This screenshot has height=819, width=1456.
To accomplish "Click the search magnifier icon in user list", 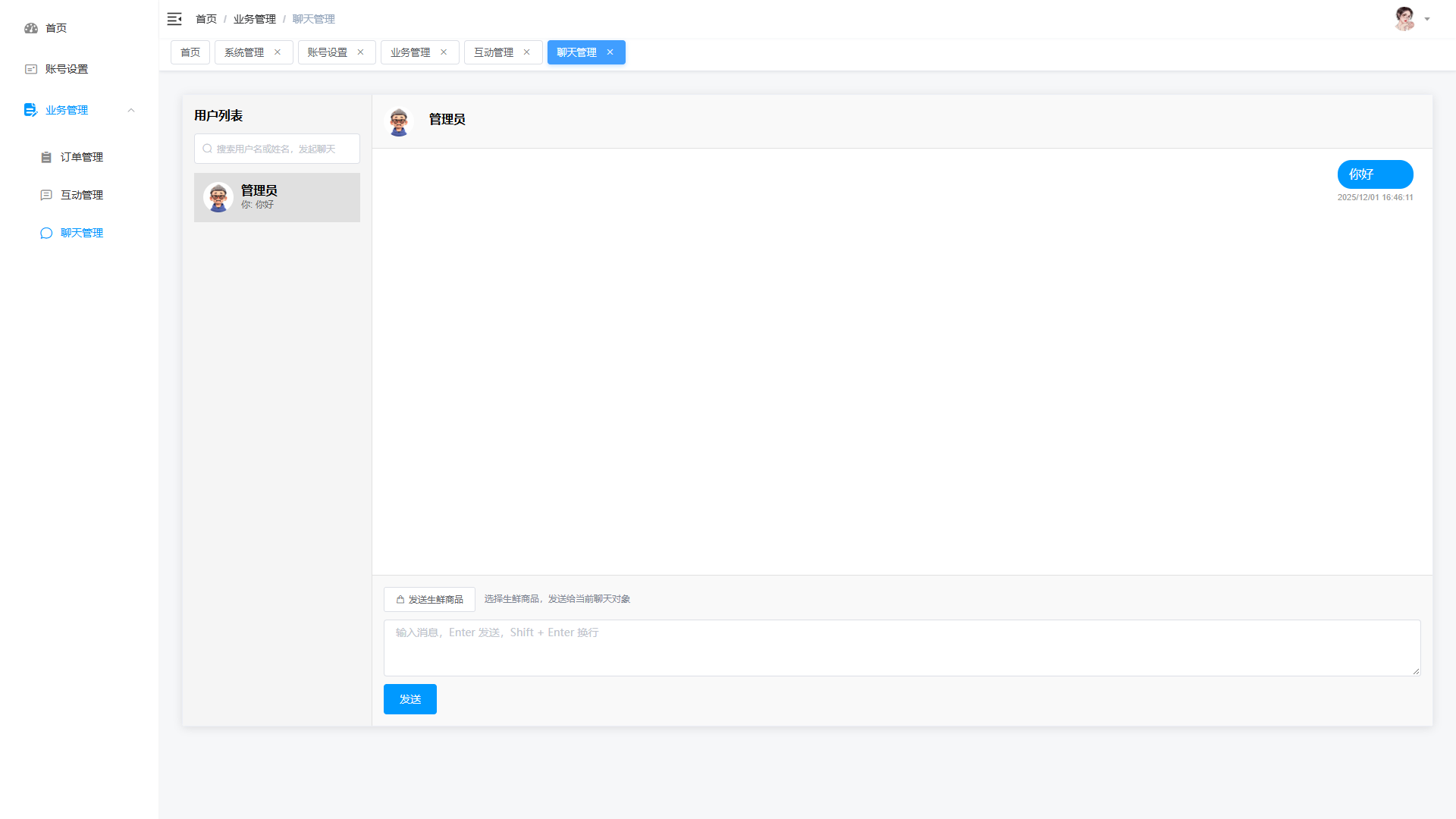I will coord(207,149).
